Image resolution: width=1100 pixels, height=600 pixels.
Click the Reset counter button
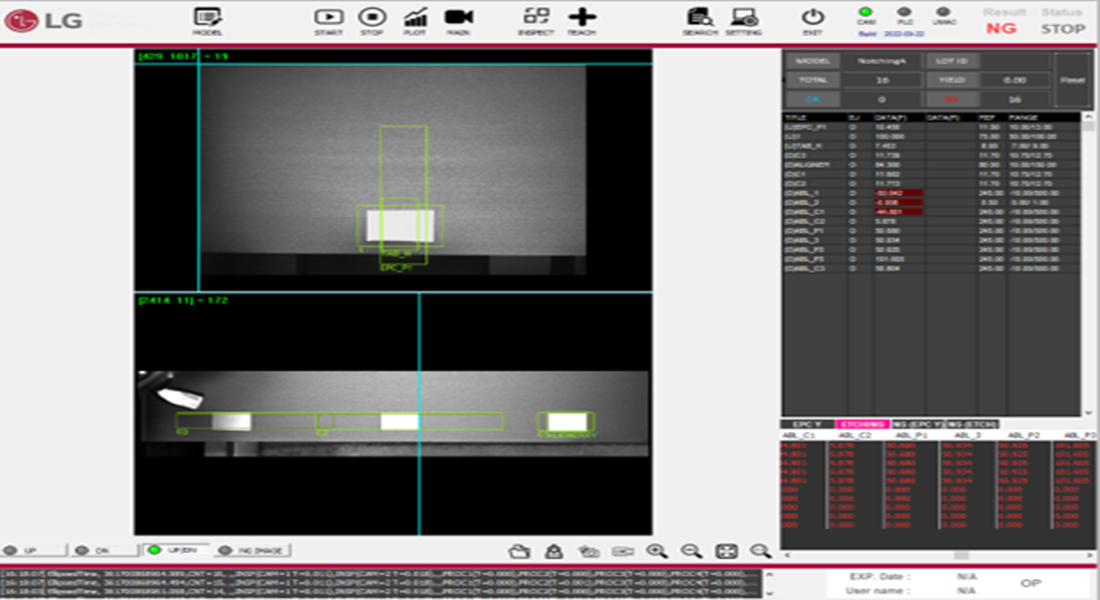(x=1073, y=80)
